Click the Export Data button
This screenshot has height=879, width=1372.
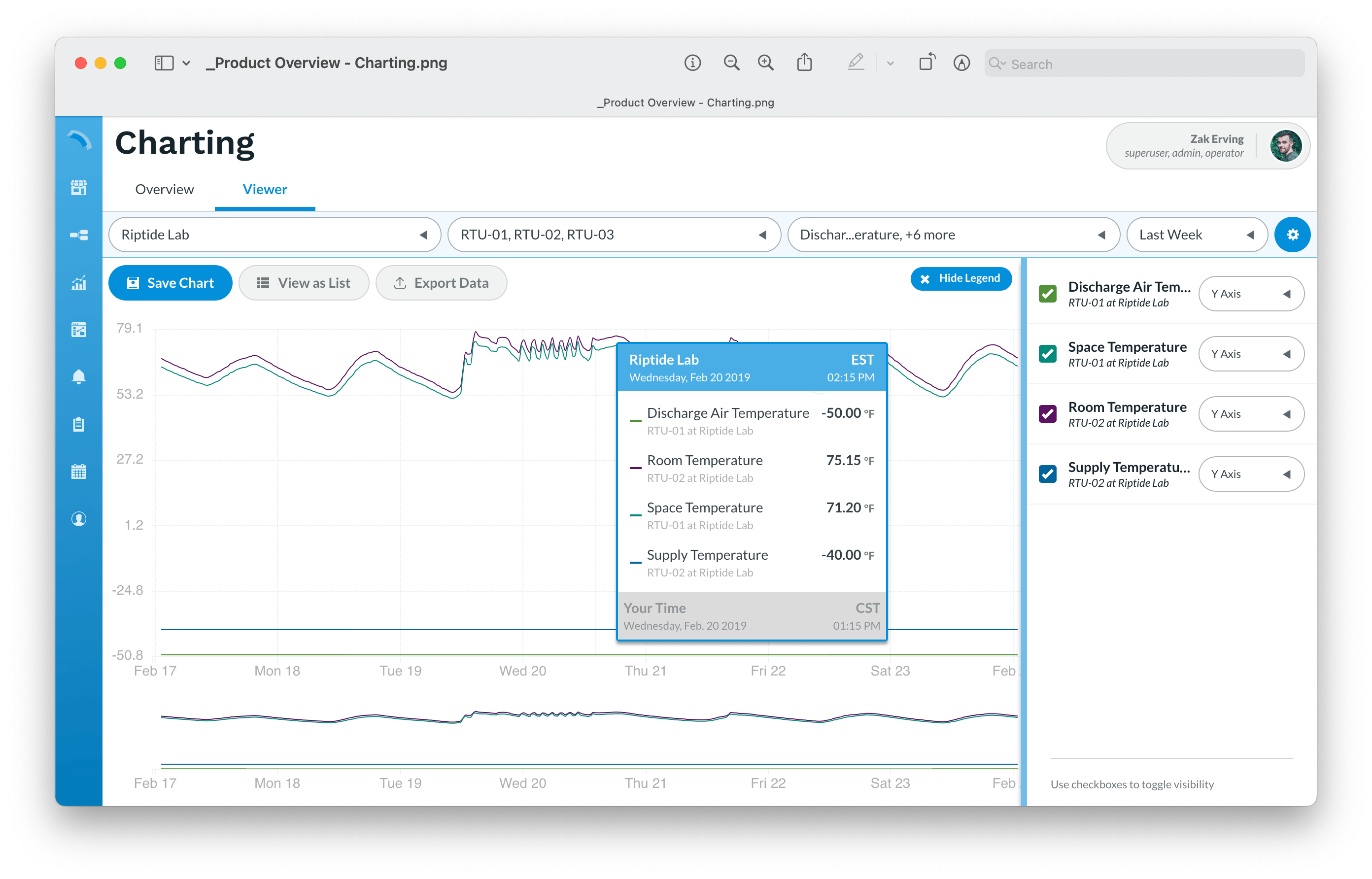441,283
